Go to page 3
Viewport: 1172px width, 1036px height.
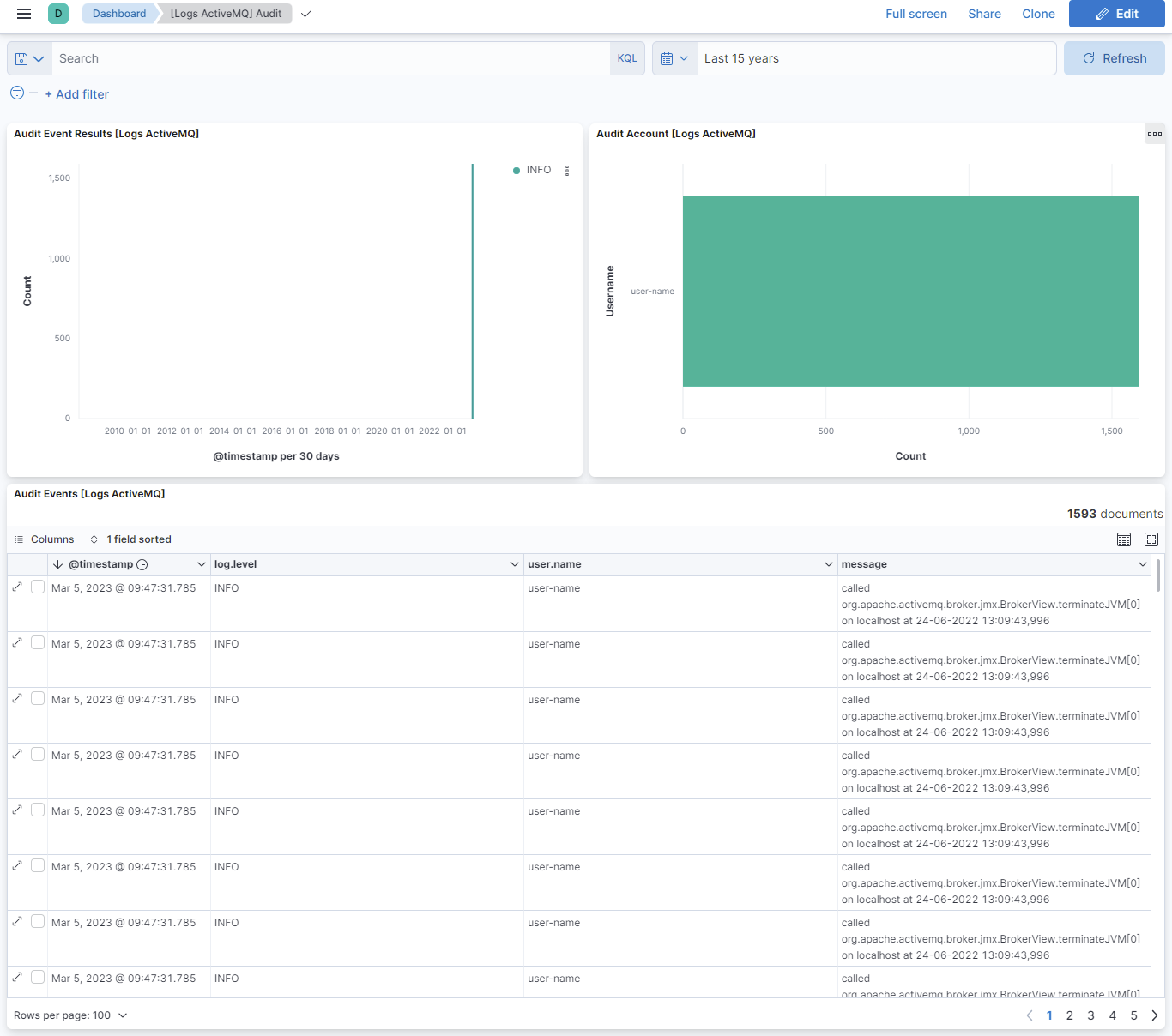(1091, 1015)
